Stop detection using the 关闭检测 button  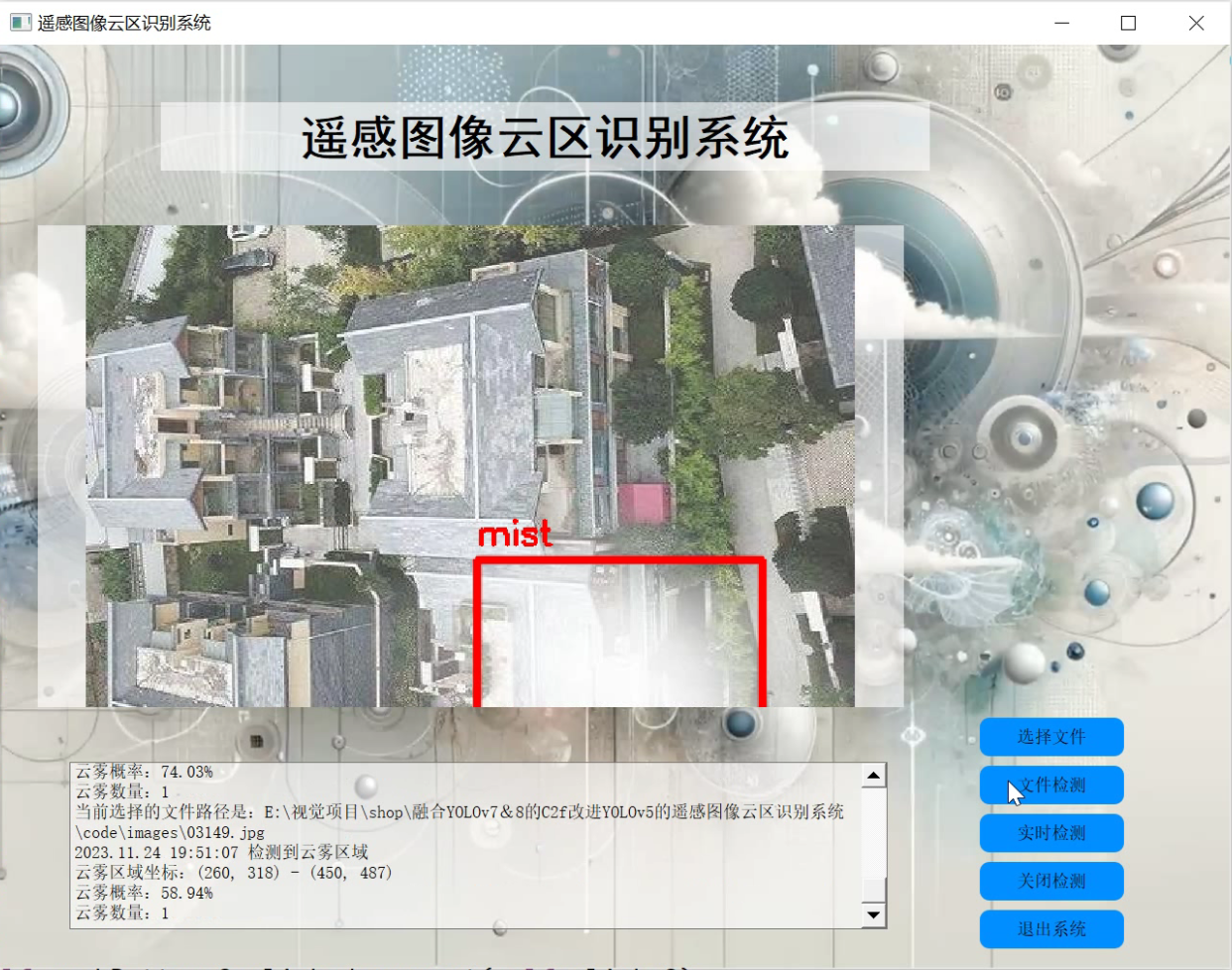coord(1051,881)
